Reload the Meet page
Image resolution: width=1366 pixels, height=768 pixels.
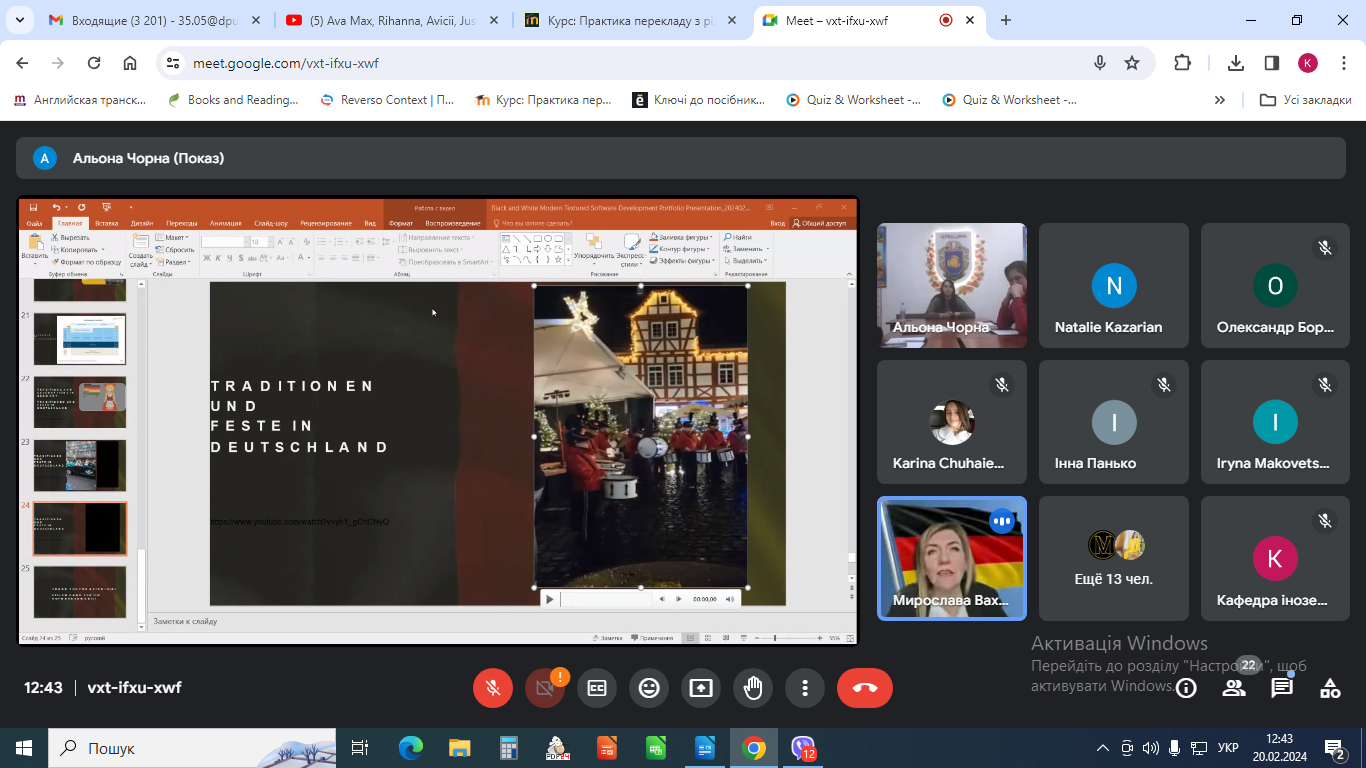94,63
